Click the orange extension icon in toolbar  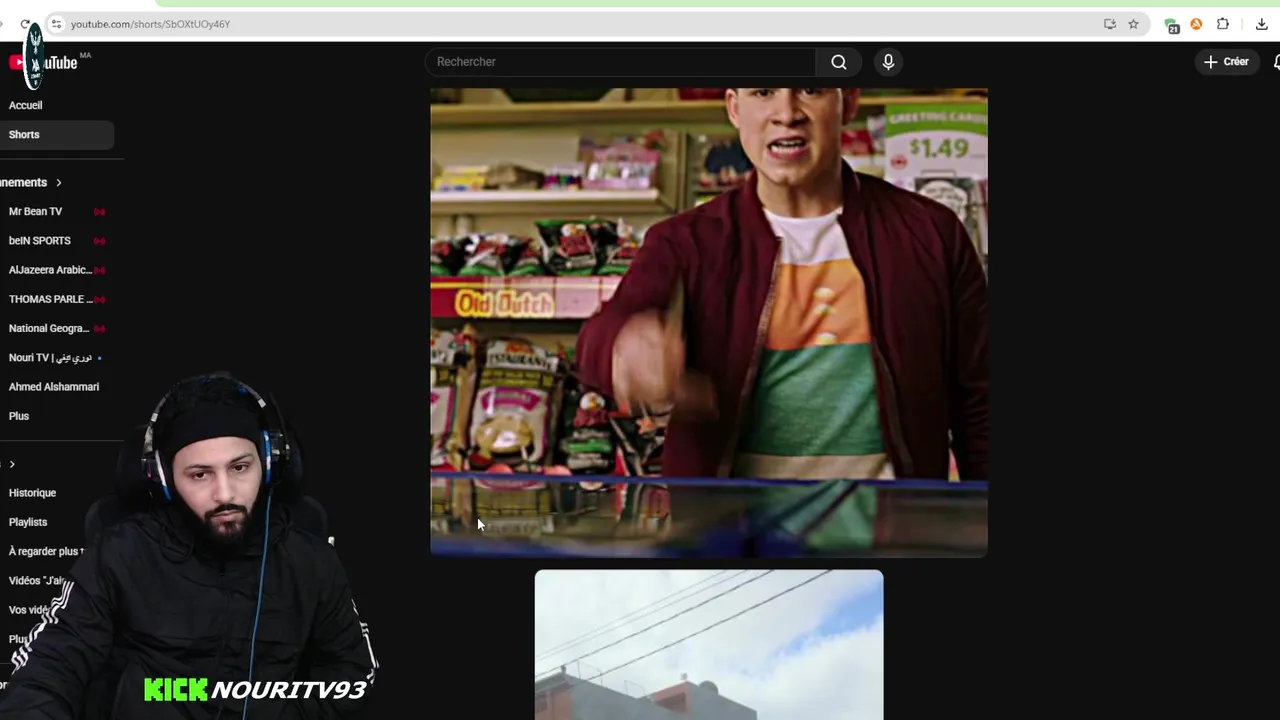pyautogui.click(x=1196, y=24)
